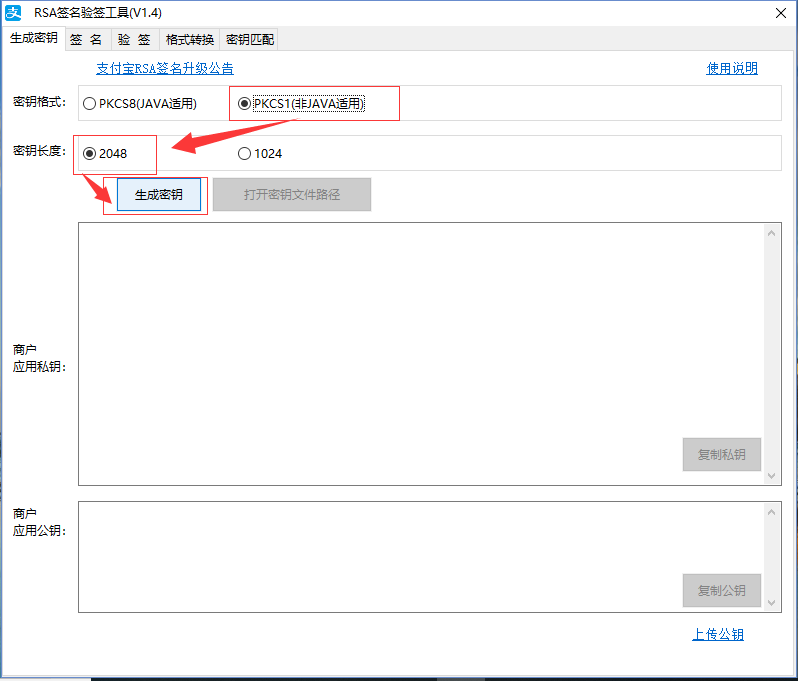Choose 1024 key length
The height and width of the screenshot is (681, 798).
244,153
